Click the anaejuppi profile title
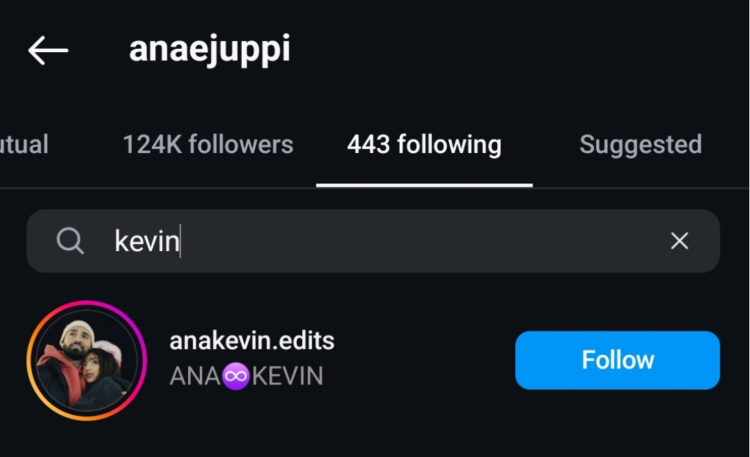750x457 pixels. pos(210,49)
